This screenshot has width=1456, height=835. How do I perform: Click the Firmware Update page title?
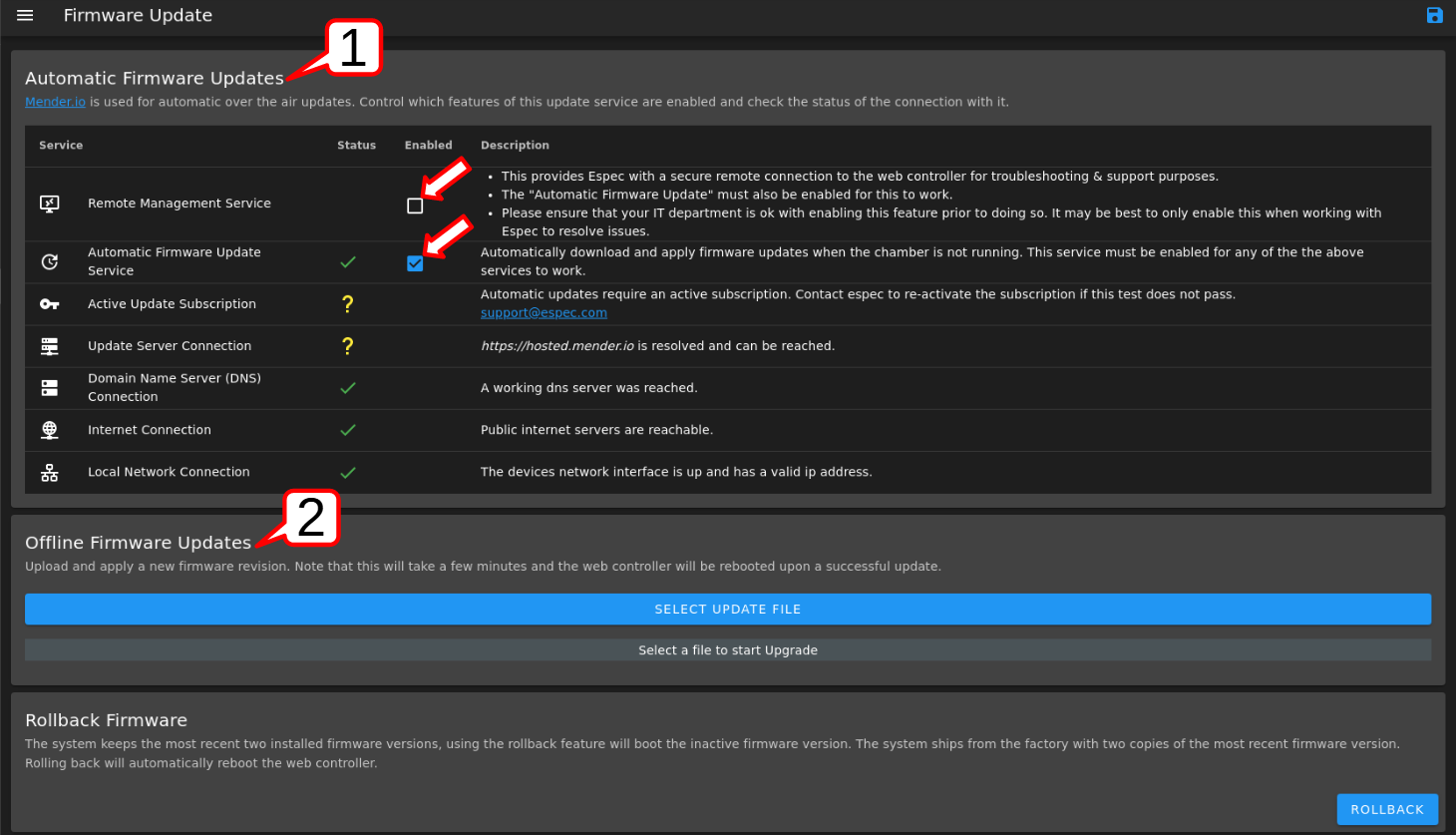pyautogui.click(x=138, y=15)
